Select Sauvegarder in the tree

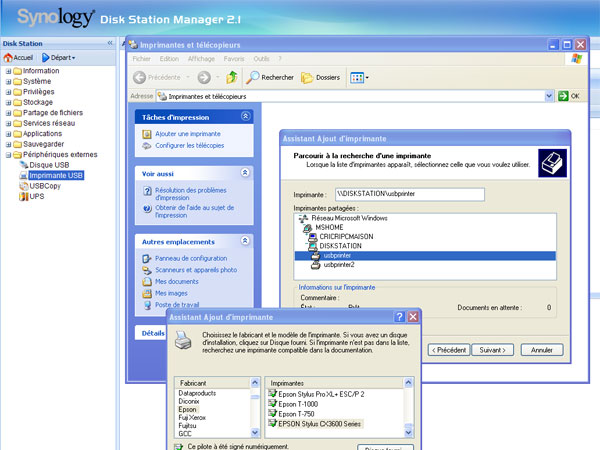coord(43,144)
